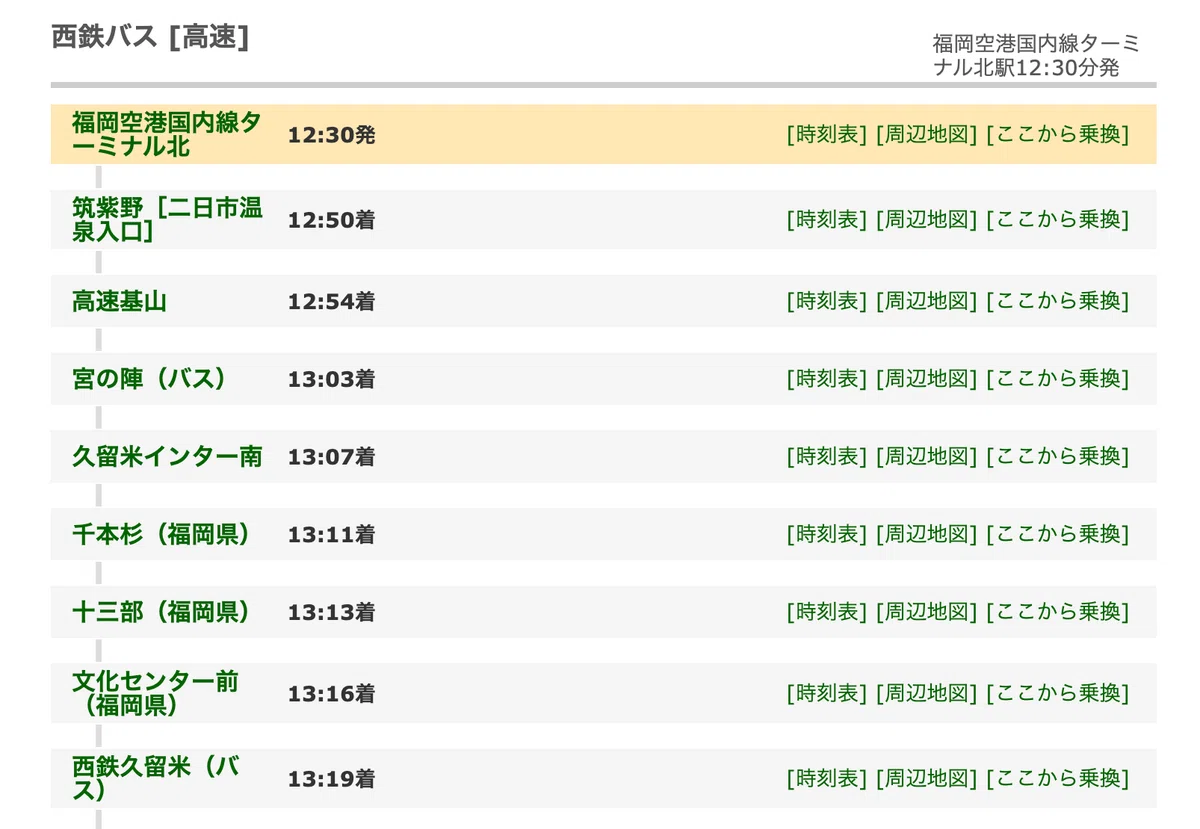Open 時刻表 for 宮の陣（バス）
This screenshot has height=829, width=1200.
[x=826, y=379]
